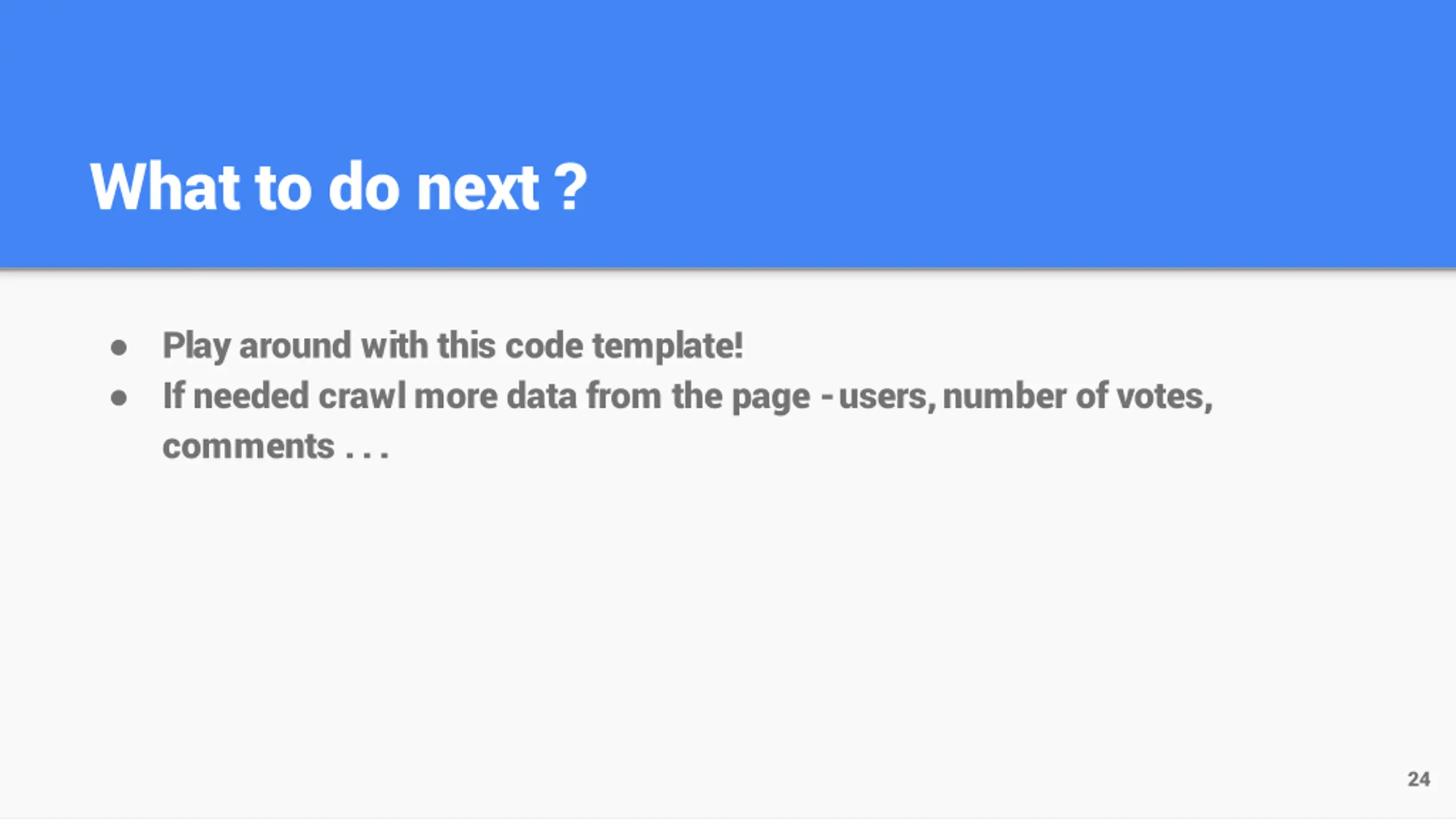
Task: Click the word "users," in second bullet
Action: (x=887, y=397)
